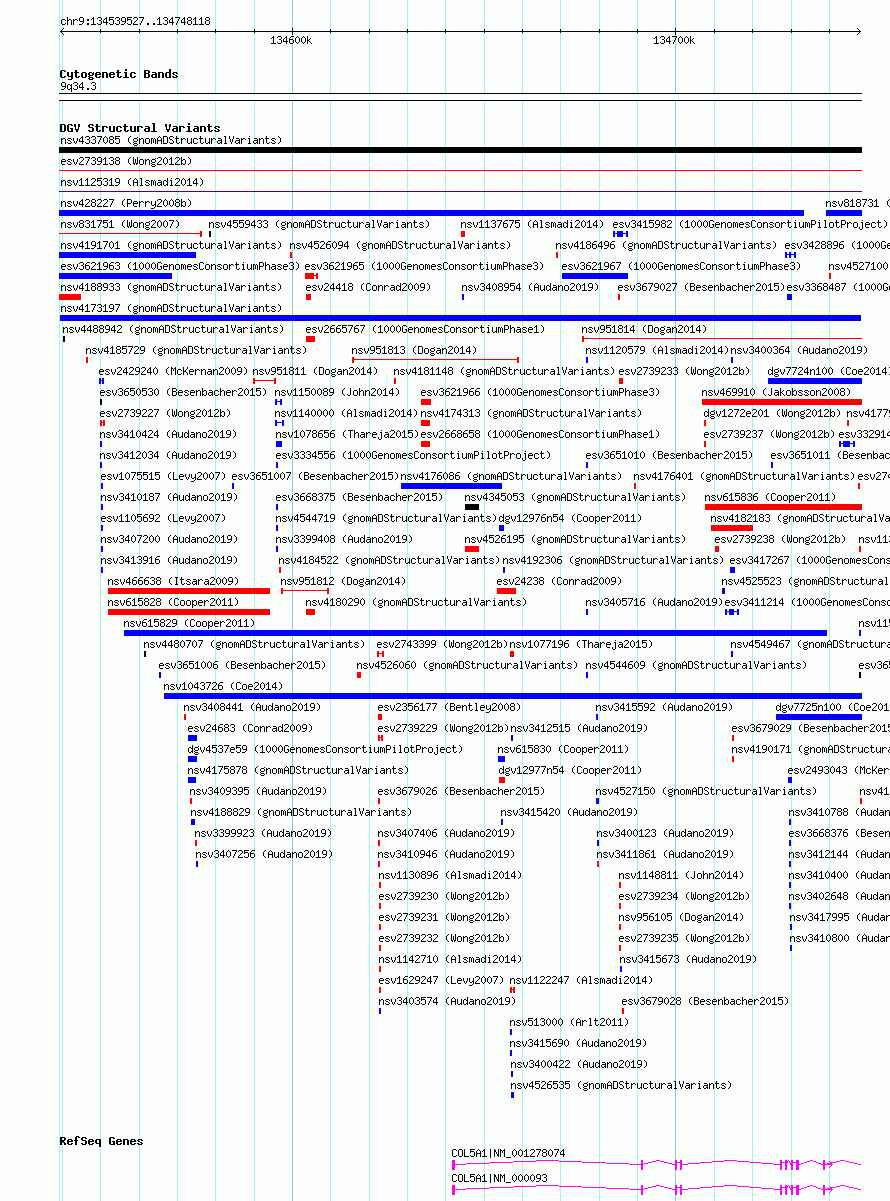Viewport: 890px width, 1201px height.
Task: Select the nsv615830 (Cooper2011) label
Action: tap(564, 749)
